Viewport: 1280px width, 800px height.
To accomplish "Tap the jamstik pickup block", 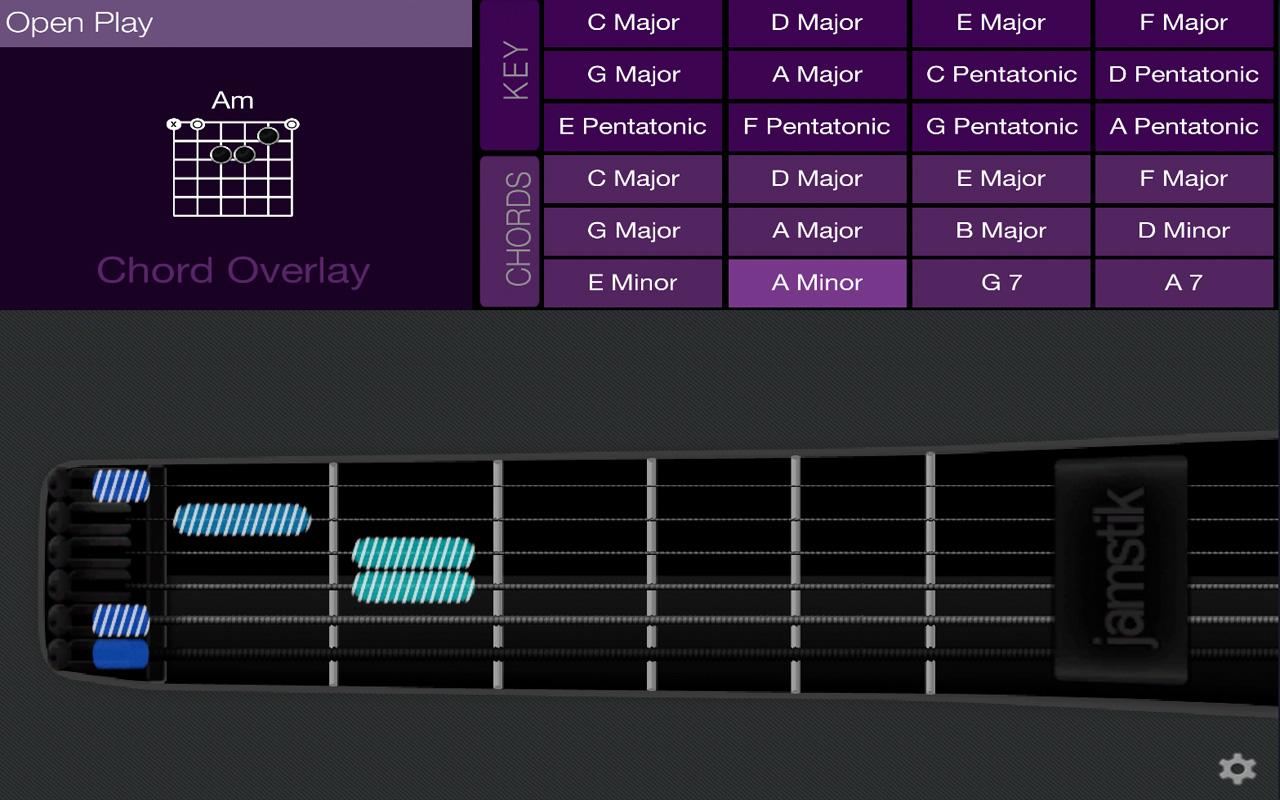I will [1121, 568].
